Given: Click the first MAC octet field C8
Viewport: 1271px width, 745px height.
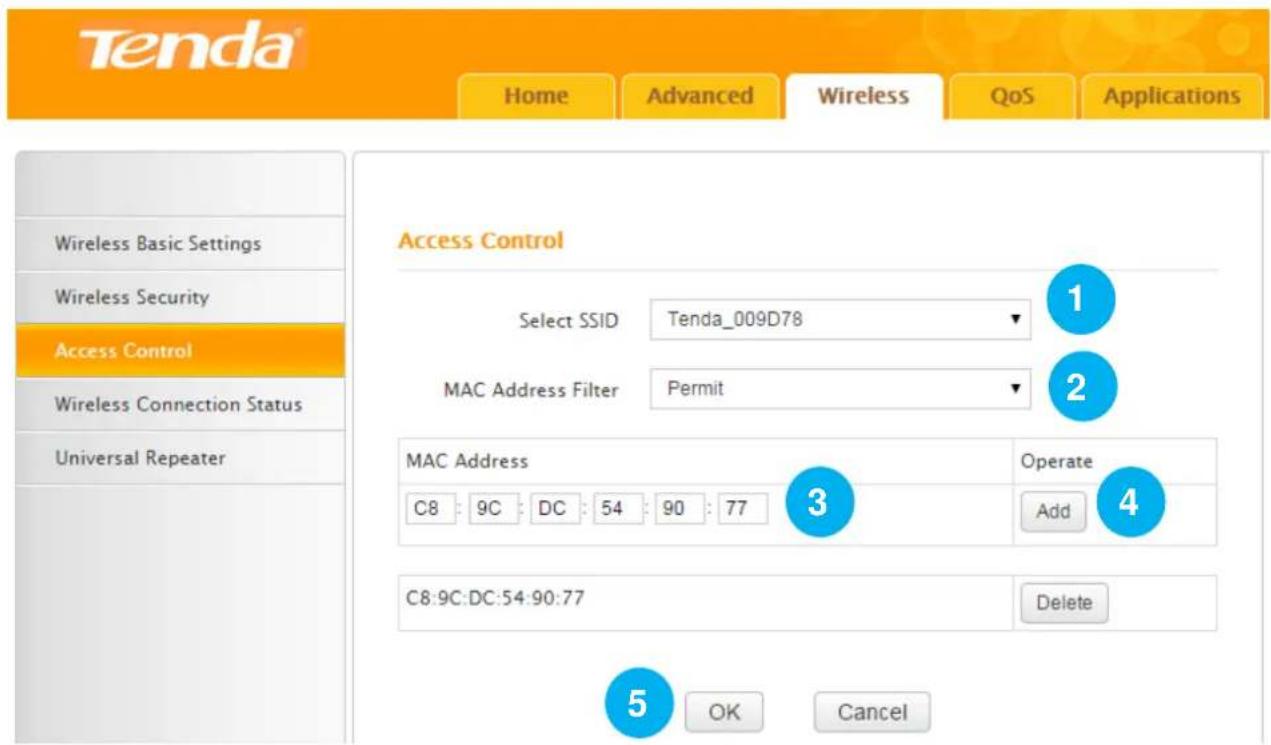Looking at the screenshot, I should 427,510.
